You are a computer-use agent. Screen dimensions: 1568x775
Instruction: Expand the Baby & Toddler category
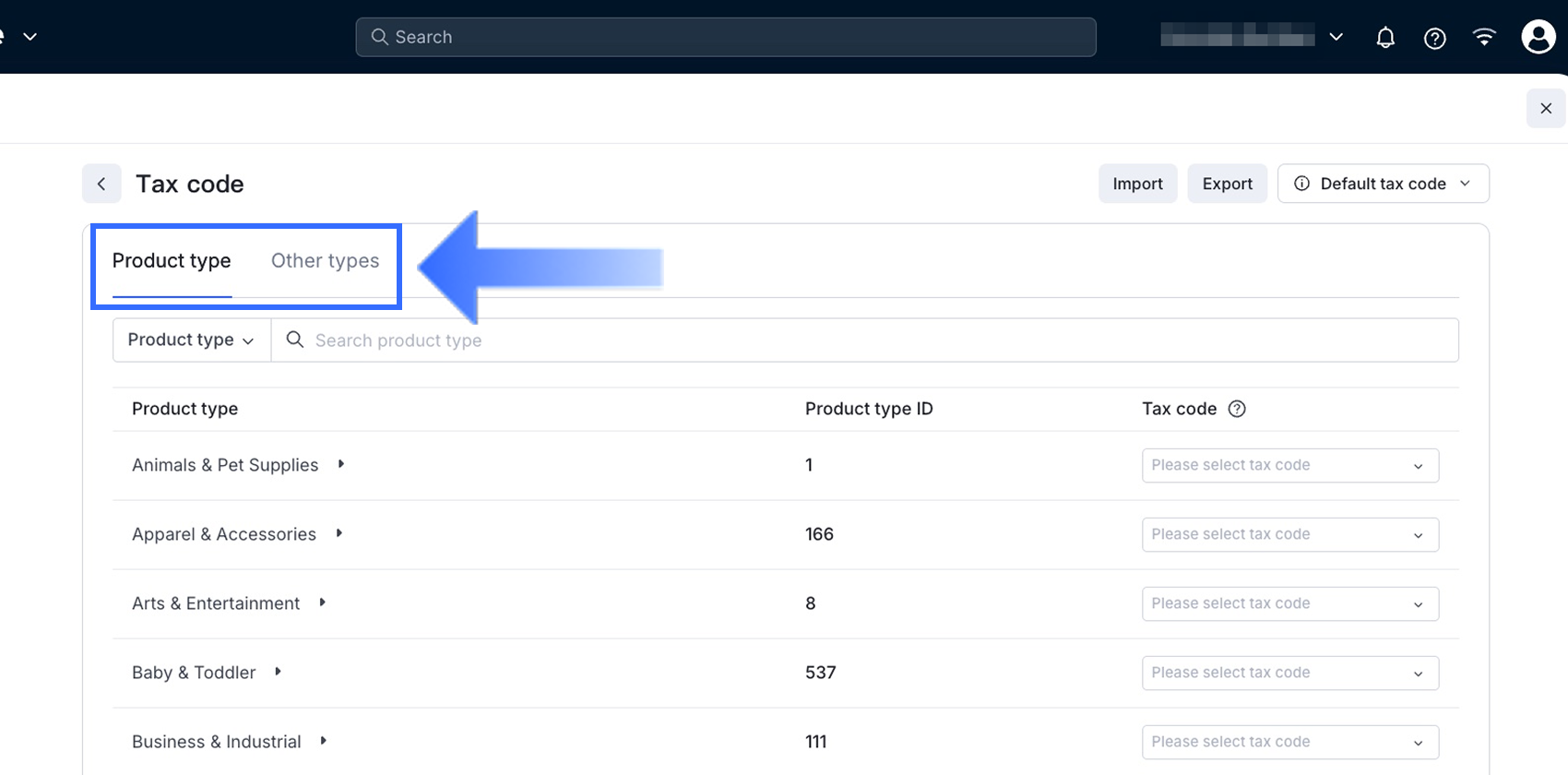point(278,672)
